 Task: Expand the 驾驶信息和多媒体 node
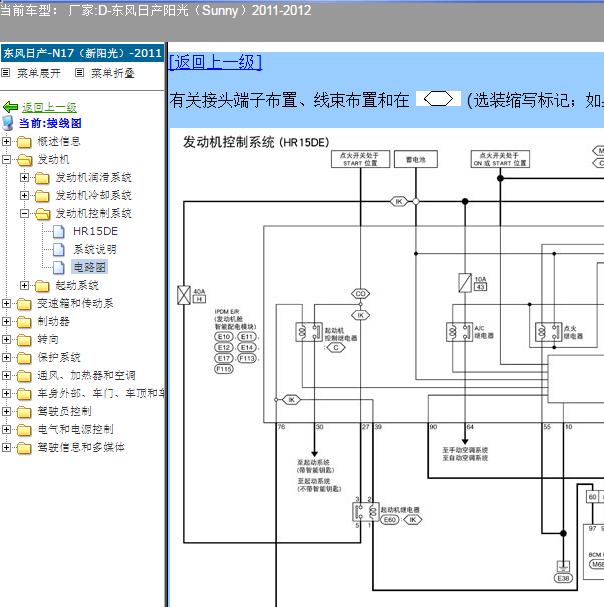6,448
